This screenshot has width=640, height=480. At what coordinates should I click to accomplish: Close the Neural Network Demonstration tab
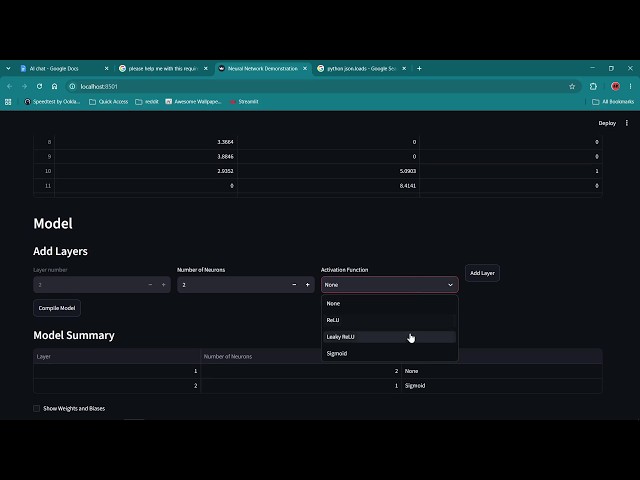coord(305,69)
